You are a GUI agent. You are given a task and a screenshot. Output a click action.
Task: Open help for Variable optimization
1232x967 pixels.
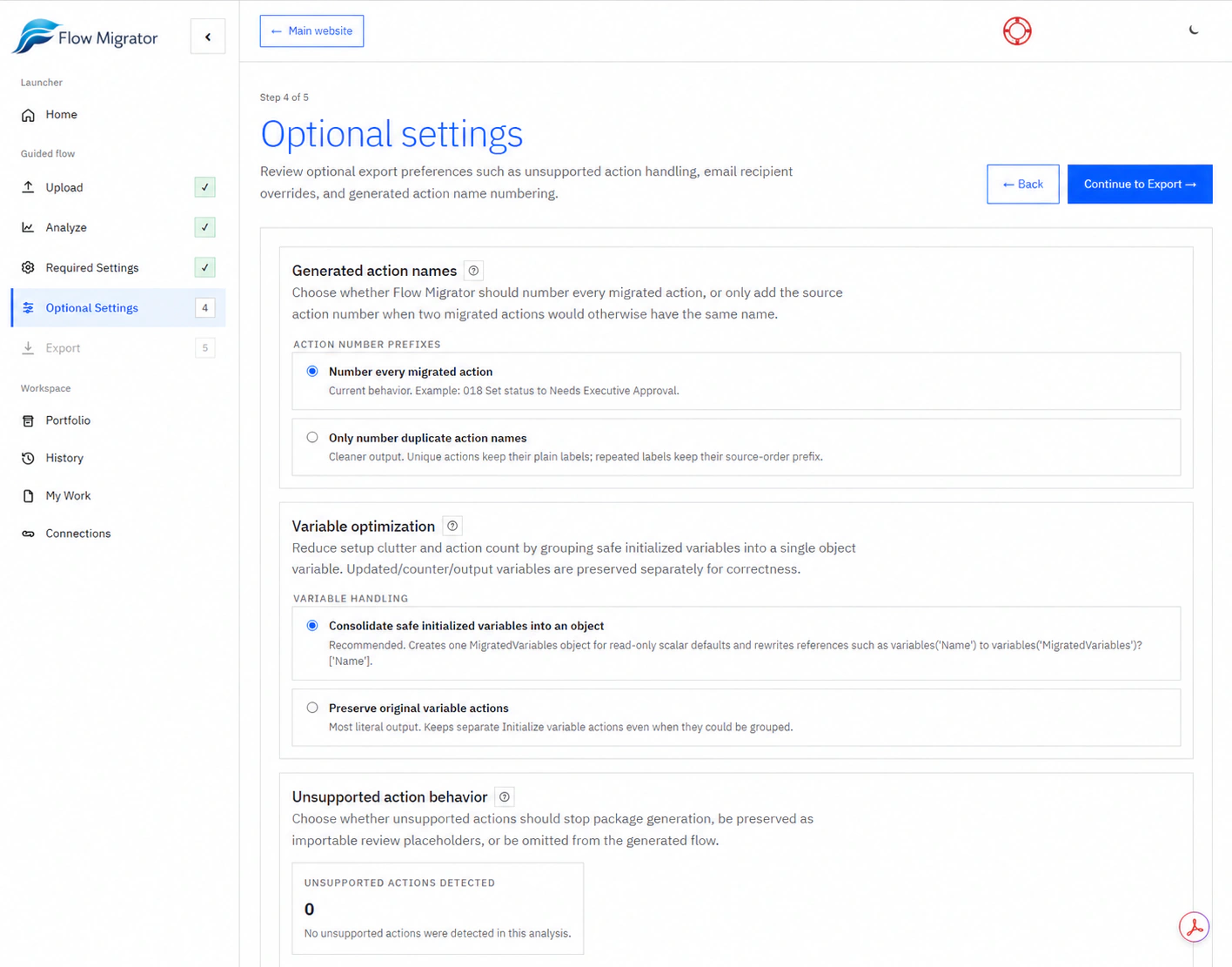(x=452, y=526)
